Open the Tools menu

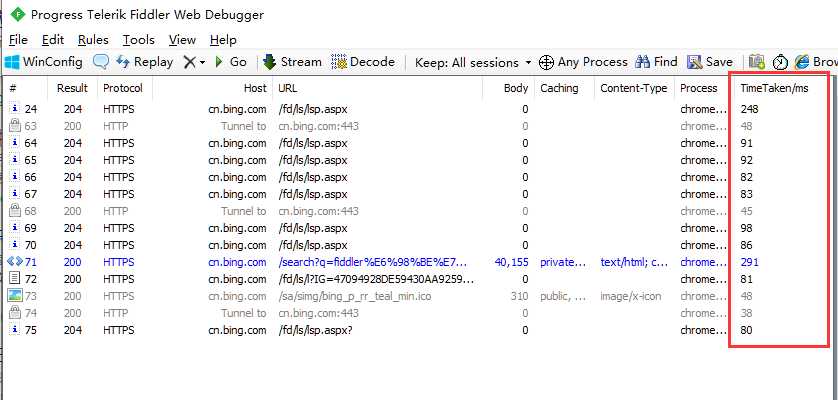click(x=138, y=40)
